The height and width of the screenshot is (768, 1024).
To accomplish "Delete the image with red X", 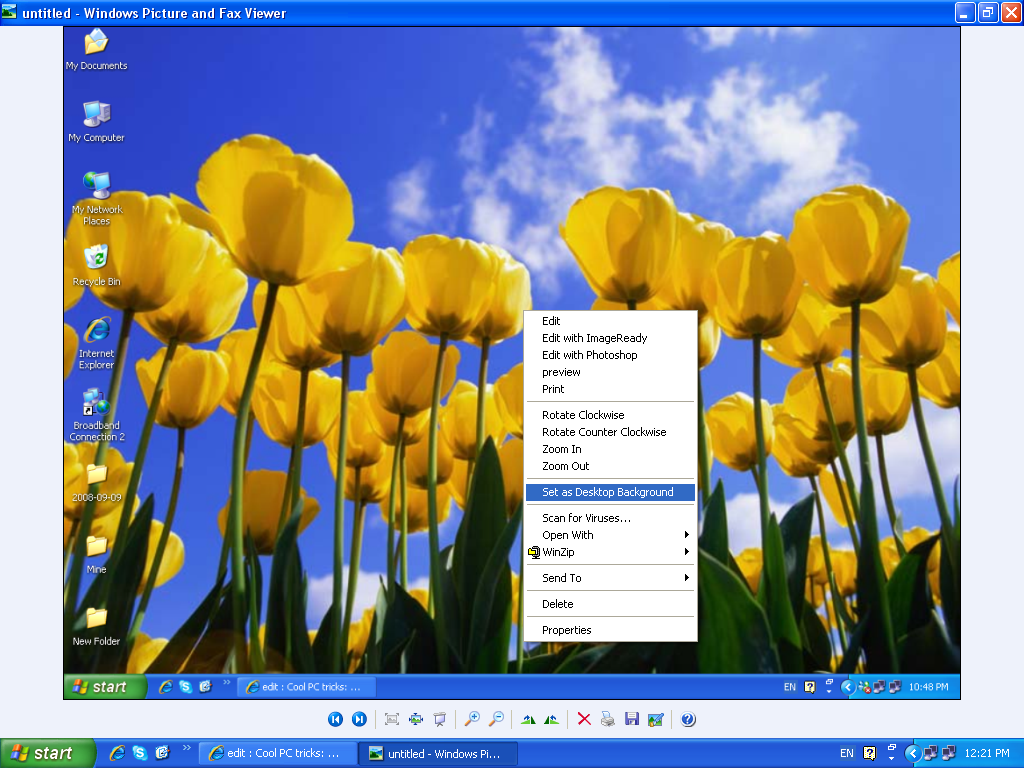I will 584,719.
